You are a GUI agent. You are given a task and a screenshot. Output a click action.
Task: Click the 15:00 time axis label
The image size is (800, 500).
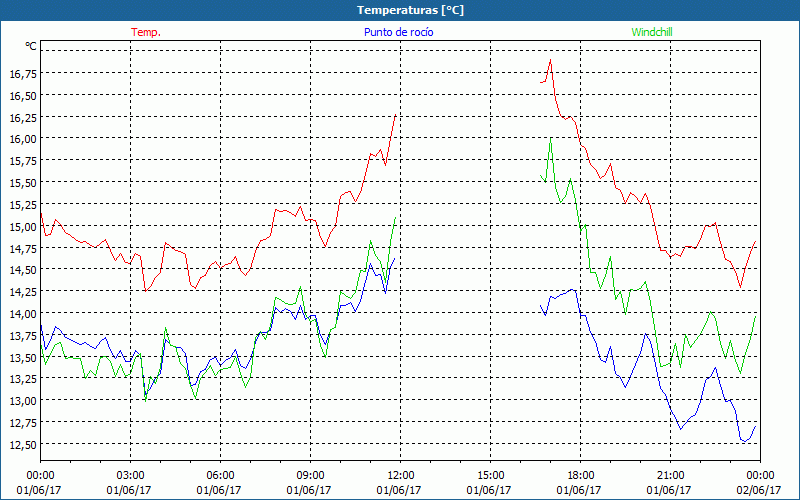[x=490, y=476]
